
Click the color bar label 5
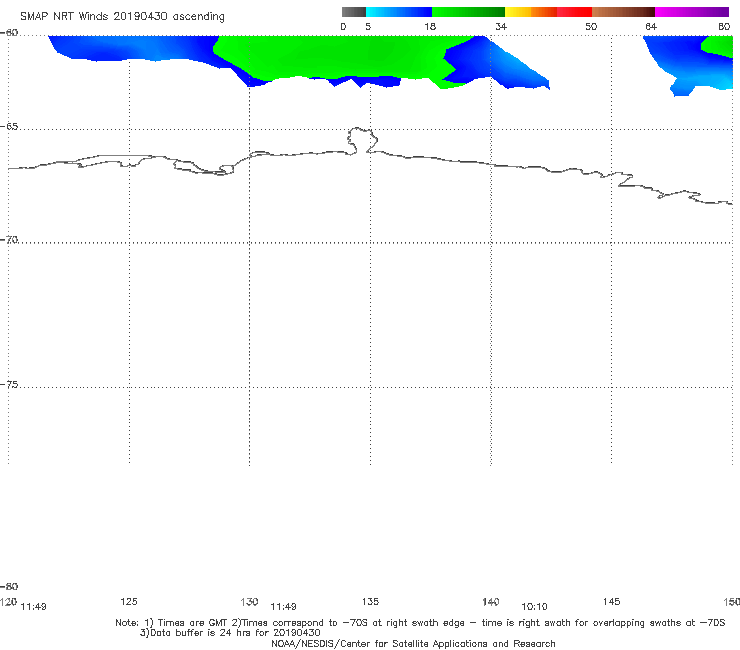click(368, 26)
